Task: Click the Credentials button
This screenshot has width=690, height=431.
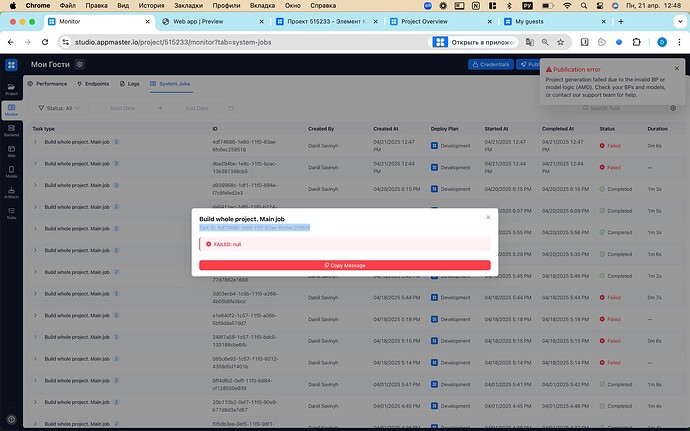Action: click(x=491, y=64)
